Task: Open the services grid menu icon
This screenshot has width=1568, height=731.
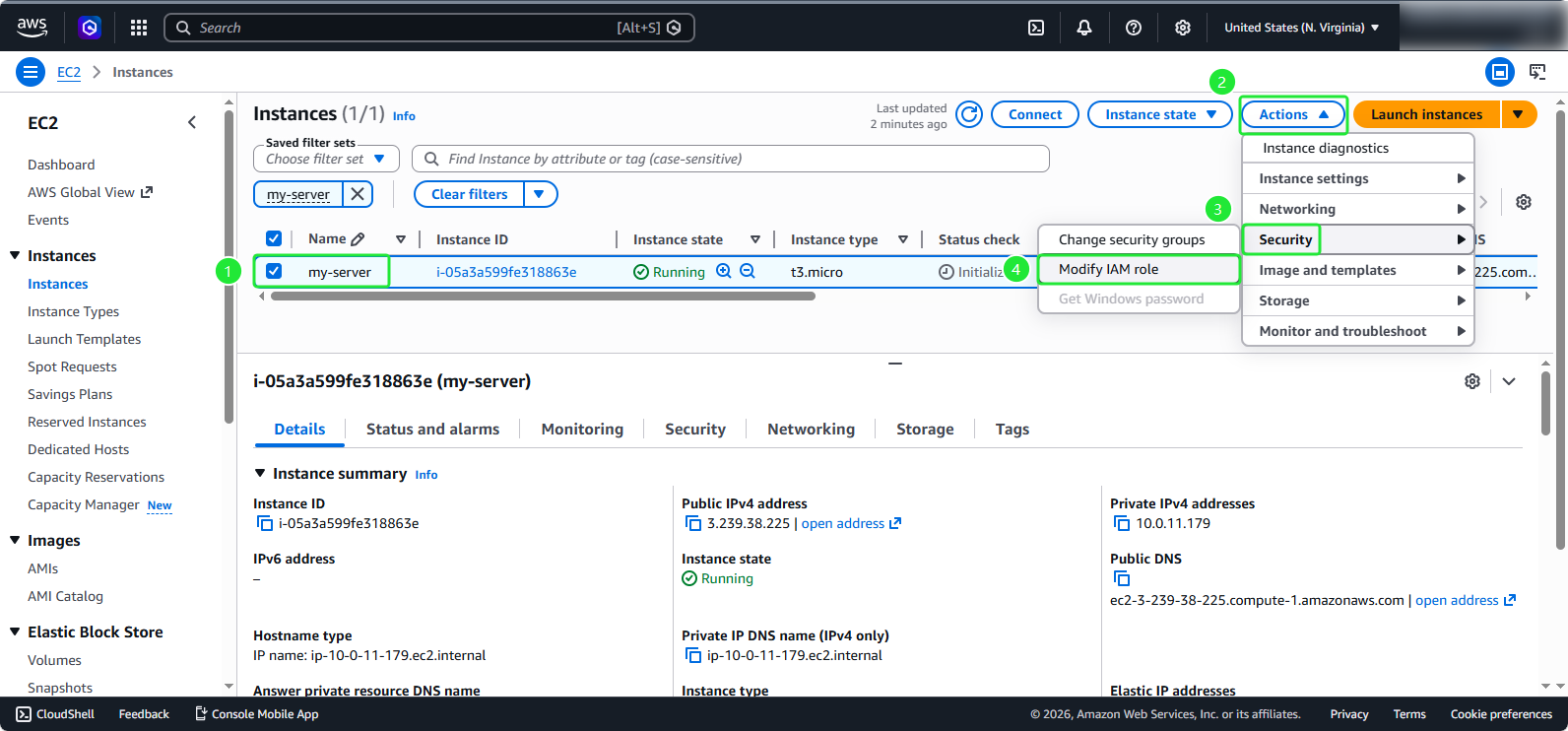Action: (x=139, y=28)
